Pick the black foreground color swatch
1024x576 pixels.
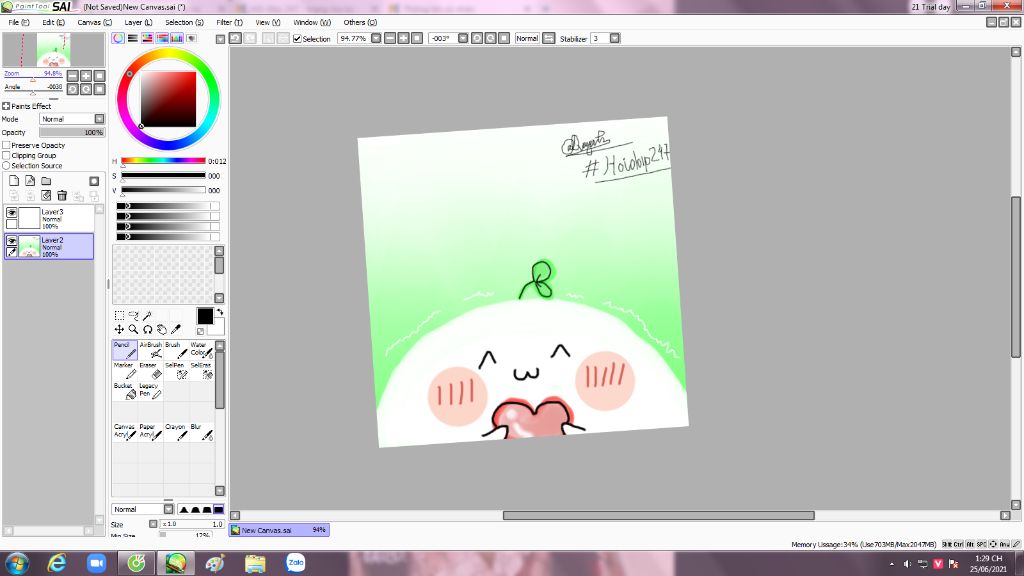[x=204, y=316]
